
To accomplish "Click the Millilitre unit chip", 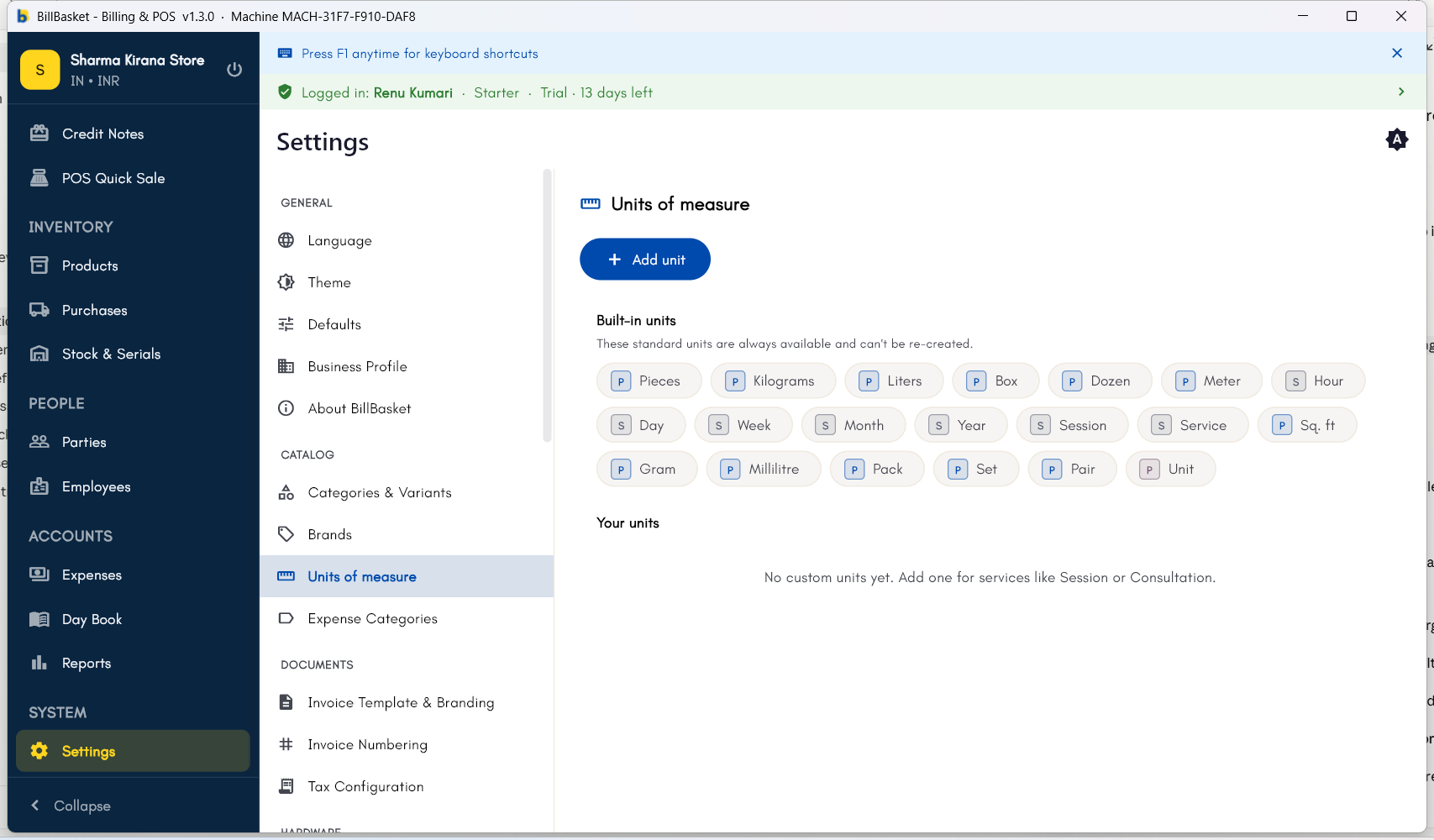I will [x=764, y=469].
